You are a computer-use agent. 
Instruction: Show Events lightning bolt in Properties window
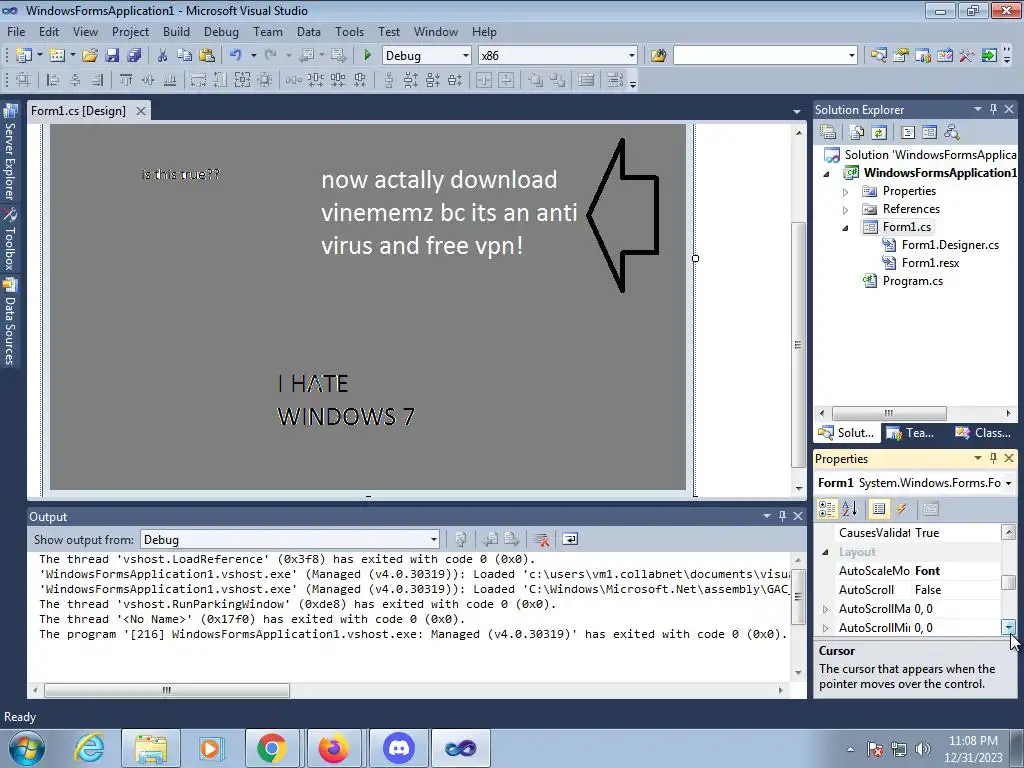tap(902, 509)
